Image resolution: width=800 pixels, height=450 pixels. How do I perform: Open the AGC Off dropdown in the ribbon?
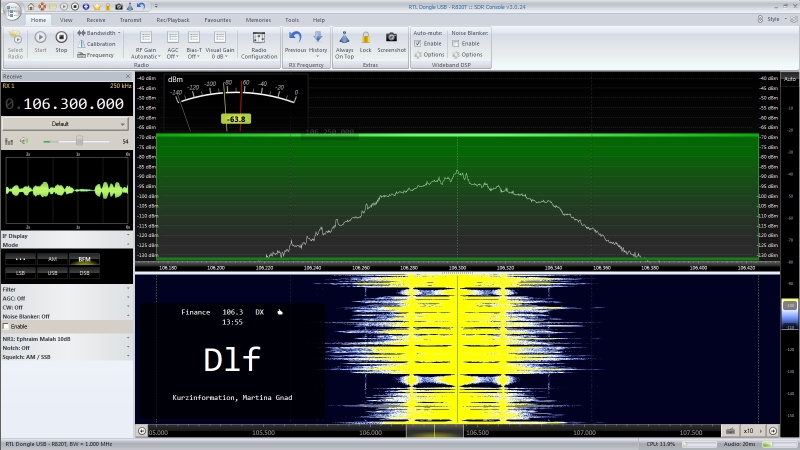coord(172,45)
